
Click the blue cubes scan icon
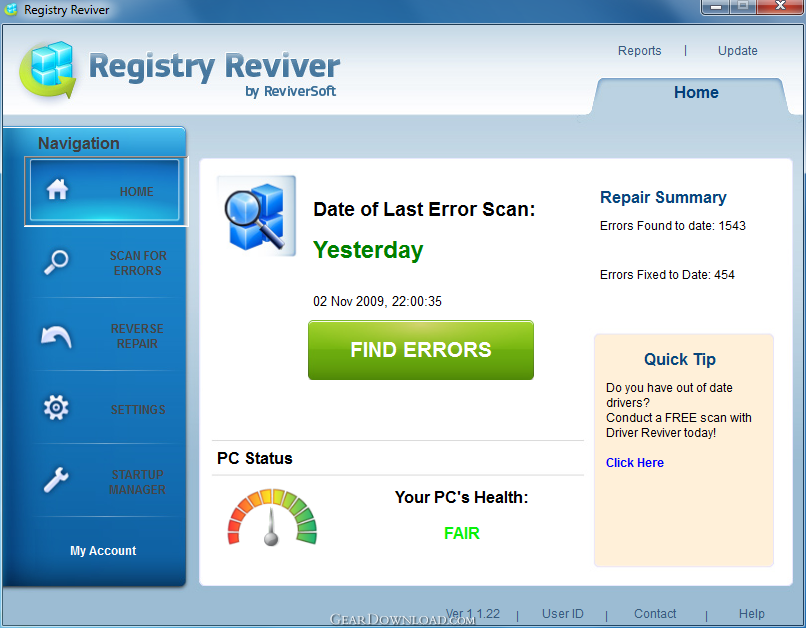(x=257, y=216)
